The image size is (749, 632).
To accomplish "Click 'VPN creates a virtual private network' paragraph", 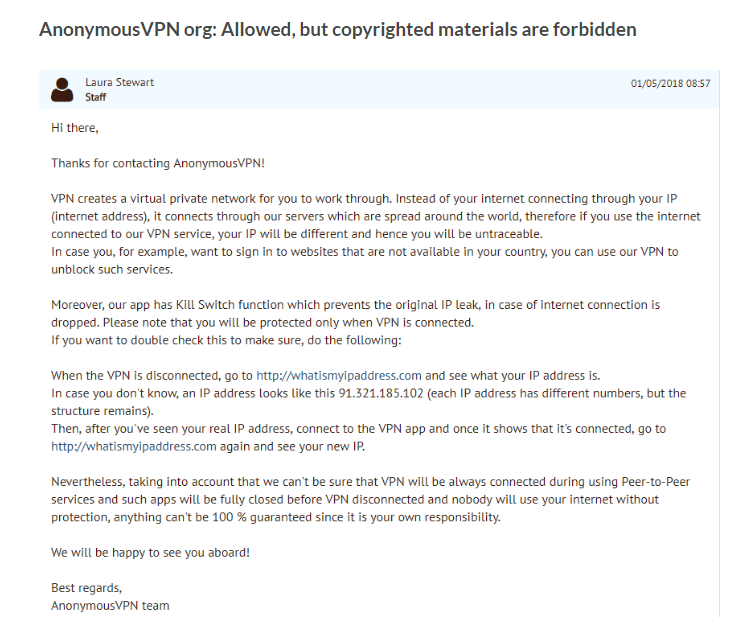I will point(375,216).
